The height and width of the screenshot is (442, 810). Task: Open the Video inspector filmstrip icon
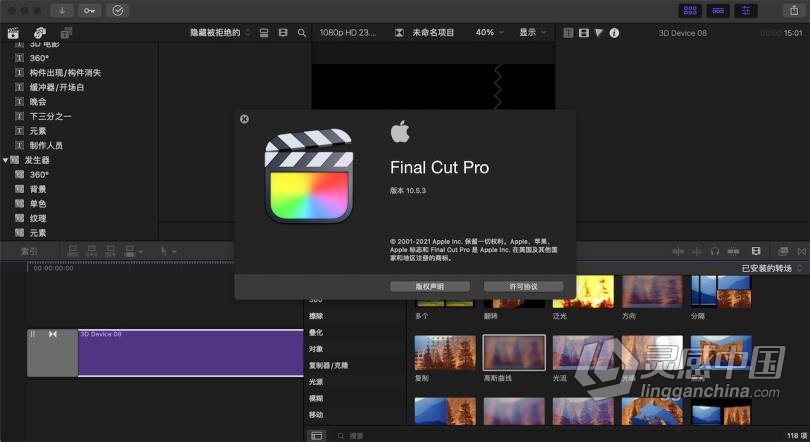pyautogui.click(x=584, y=33)
